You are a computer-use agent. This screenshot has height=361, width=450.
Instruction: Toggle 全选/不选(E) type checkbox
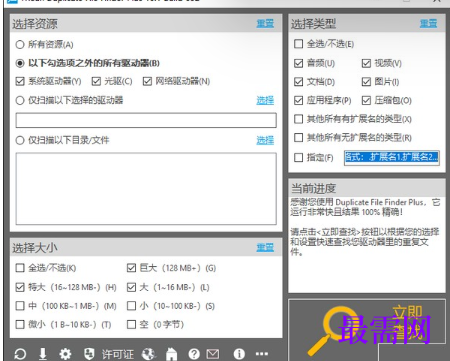pos(299,44)
